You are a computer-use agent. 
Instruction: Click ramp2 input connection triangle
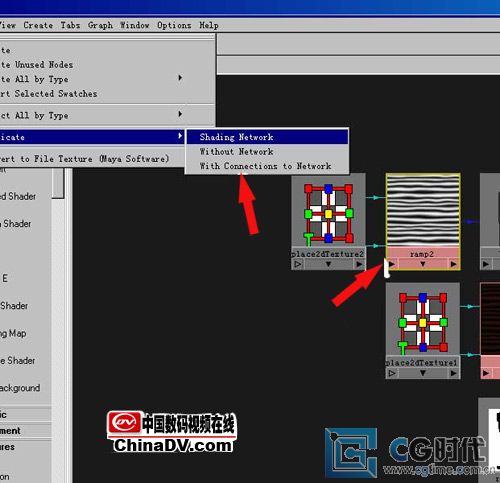[392, 264]
